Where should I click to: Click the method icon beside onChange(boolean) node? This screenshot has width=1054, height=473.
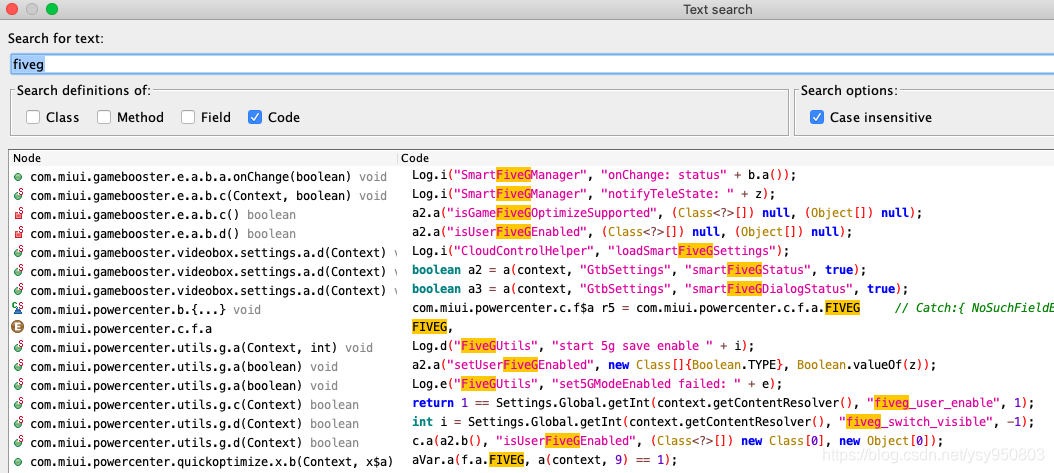point(18,177)
